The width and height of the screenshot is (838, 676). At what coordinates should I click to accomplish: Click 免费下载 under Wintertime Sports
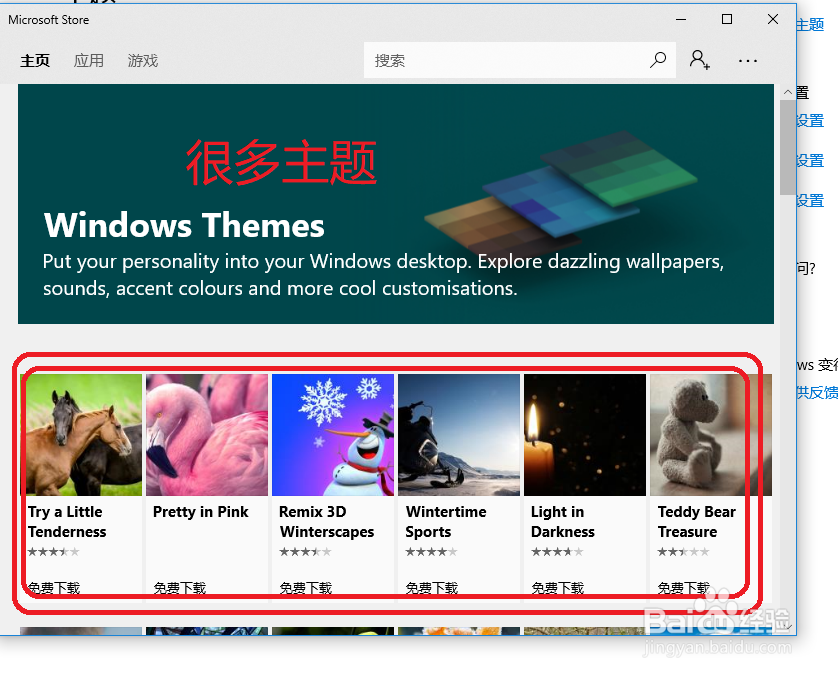point(432,588)
